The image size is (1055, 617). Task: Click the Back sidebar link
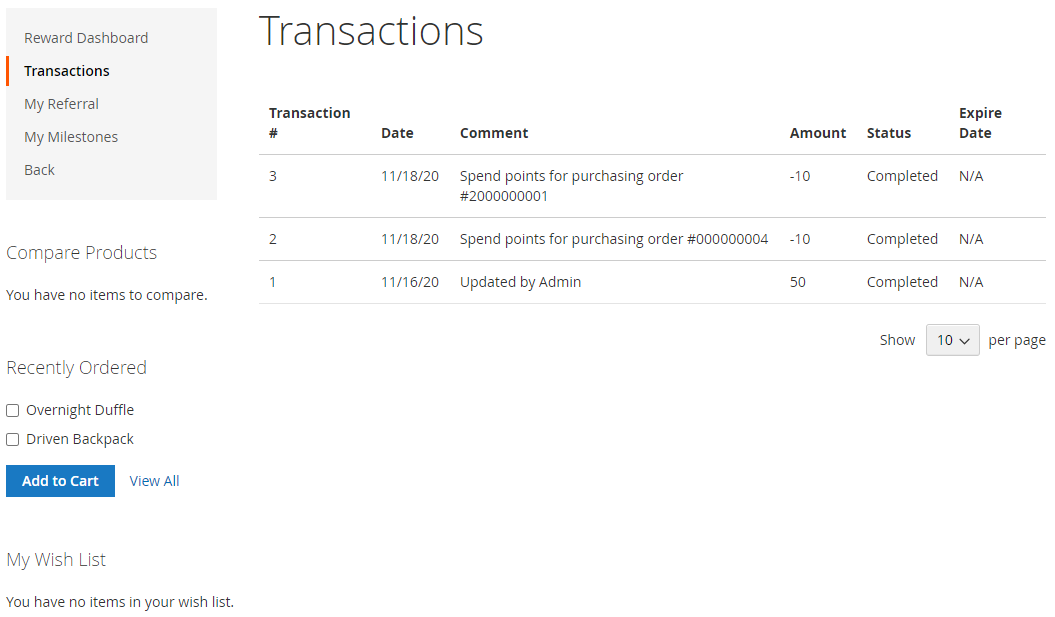[x=39, y=170]
